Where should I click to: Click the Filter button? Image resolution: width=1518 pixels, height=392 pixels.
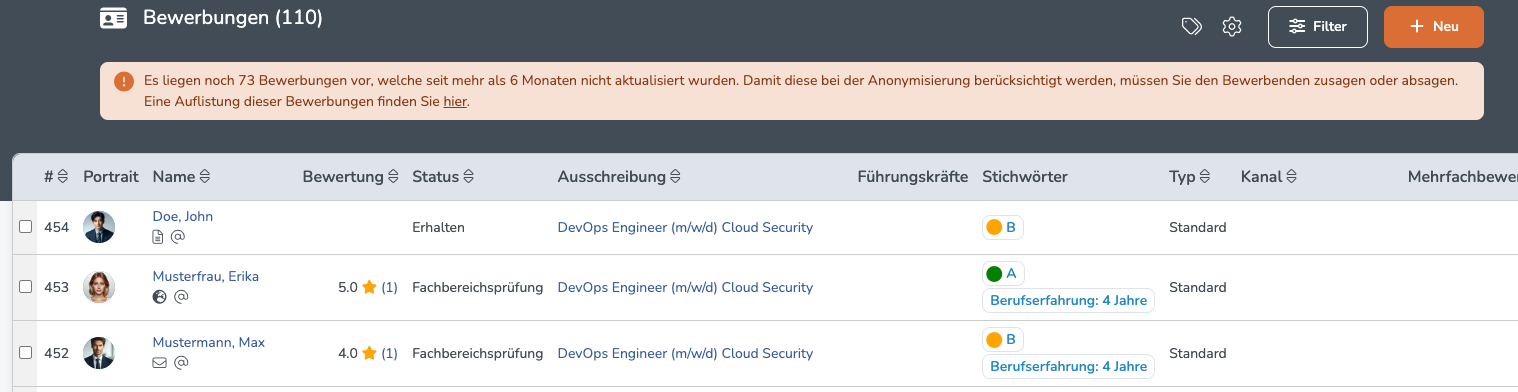point(1317,27)
